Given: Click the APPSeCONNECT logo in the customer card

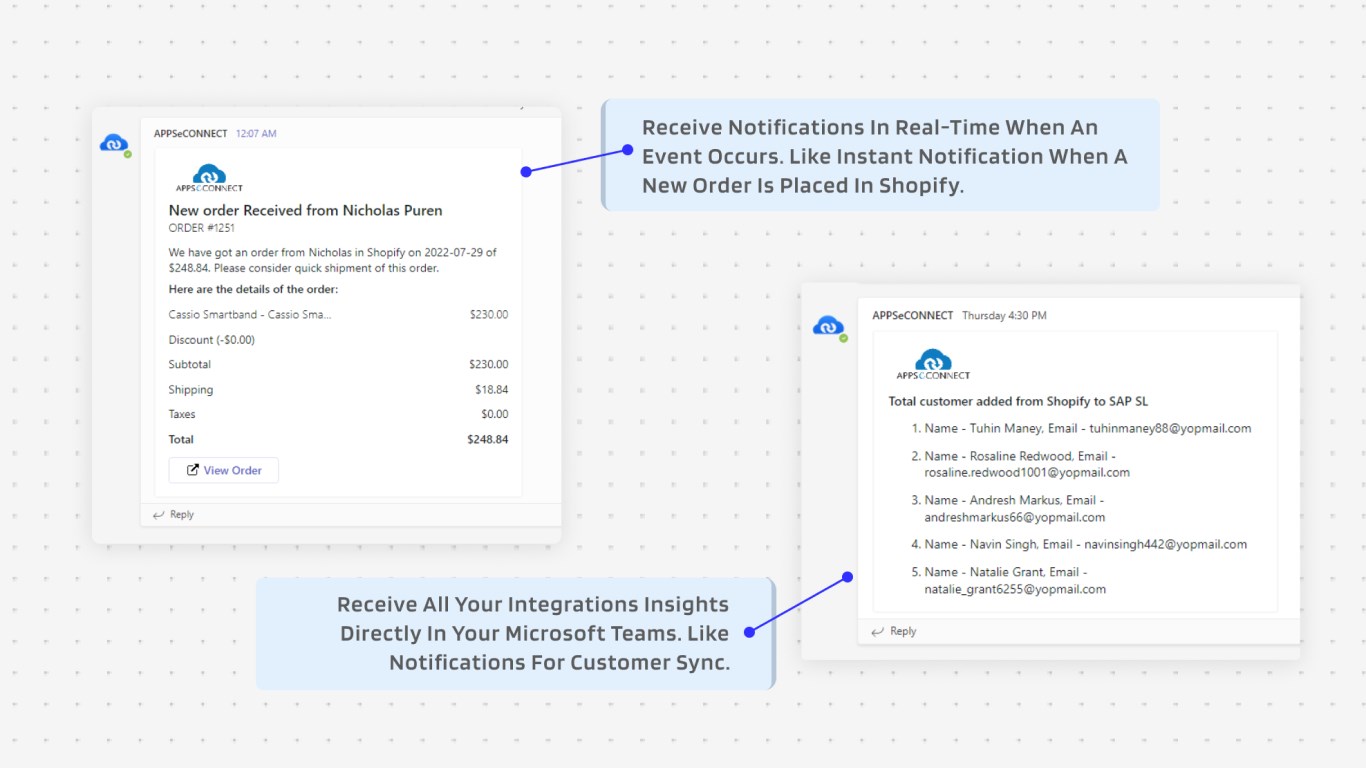Looking at the screenshot, I should 933,365.
